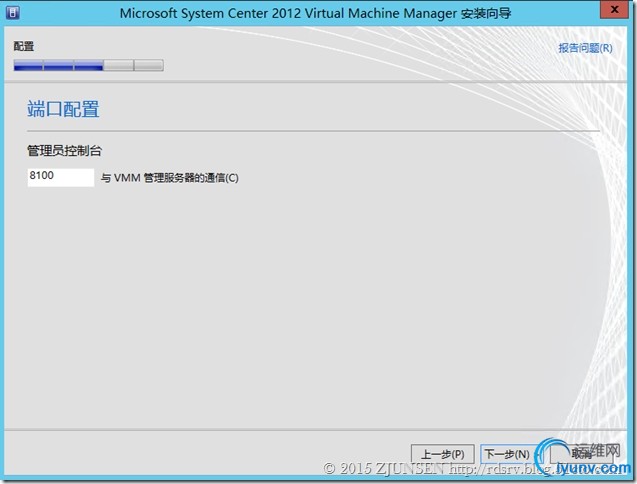Click the 配置 progress bar
Image resolution: width=637 pixels, height=484 pixels.
(x=89, y=65)
